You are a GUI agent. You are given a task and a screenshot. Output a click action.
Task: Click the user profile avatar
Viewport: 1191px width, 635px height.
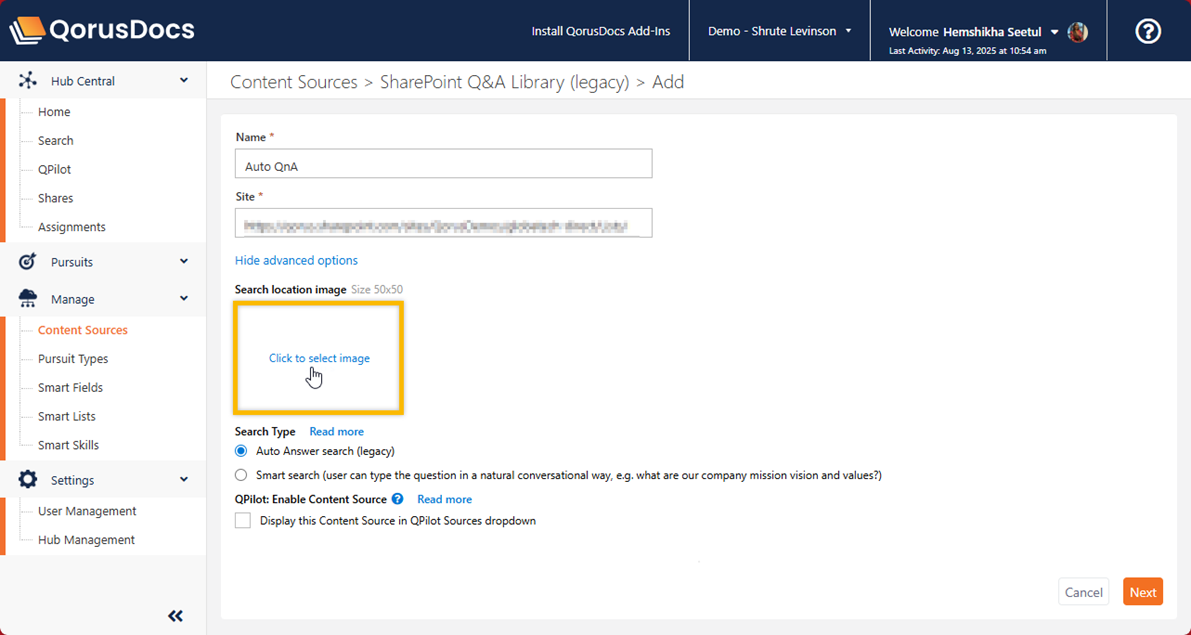(1078, 32)
